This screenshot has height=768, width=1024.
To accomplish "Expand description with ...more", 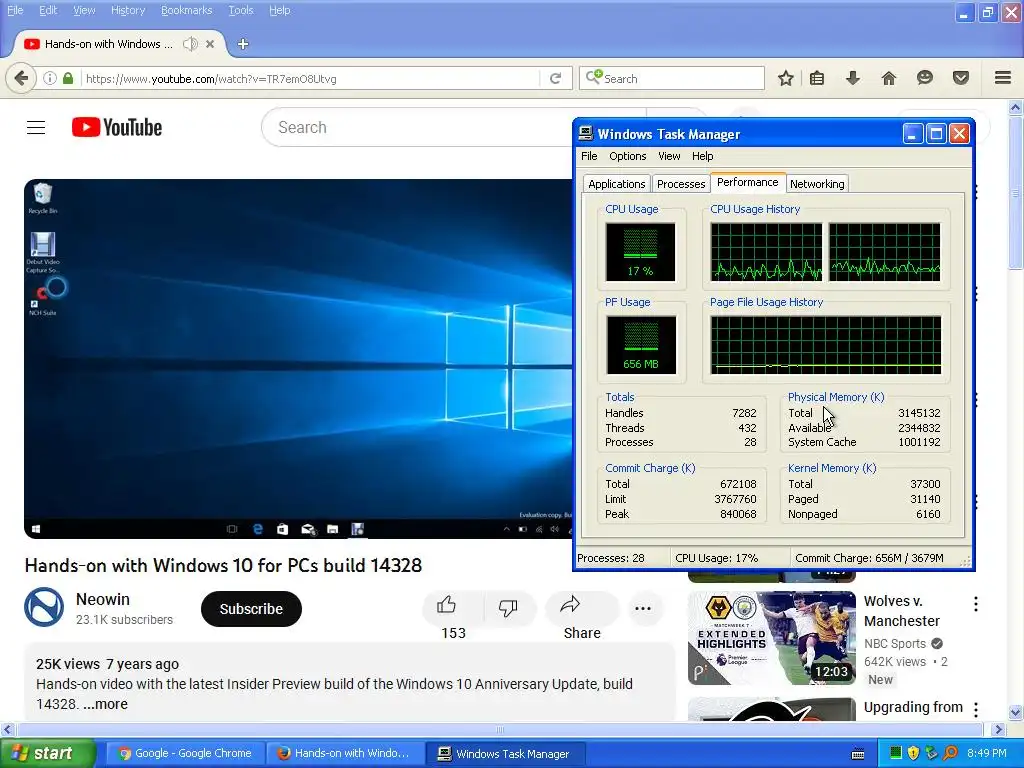I will 105,704.
